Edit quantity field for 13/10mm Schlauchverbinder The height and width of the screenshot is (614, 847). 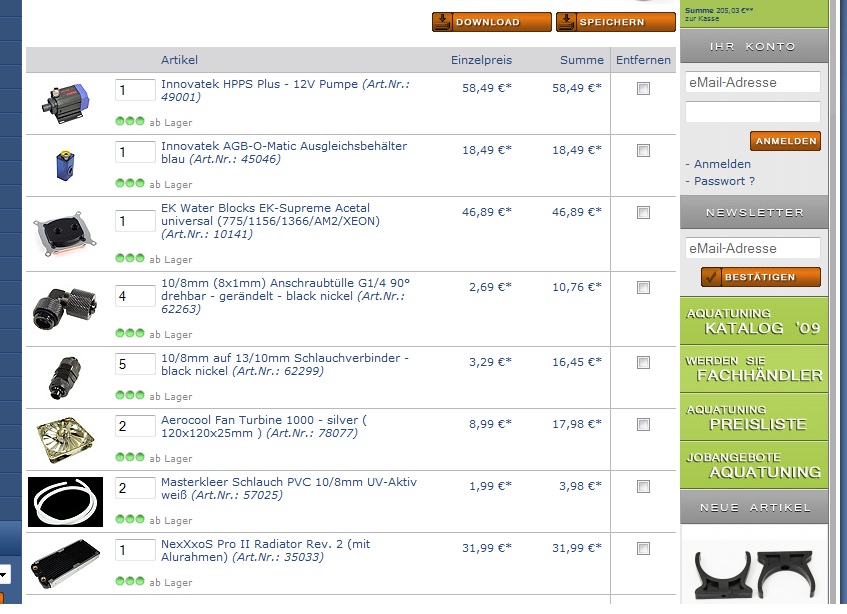click(x=135, y=364)
